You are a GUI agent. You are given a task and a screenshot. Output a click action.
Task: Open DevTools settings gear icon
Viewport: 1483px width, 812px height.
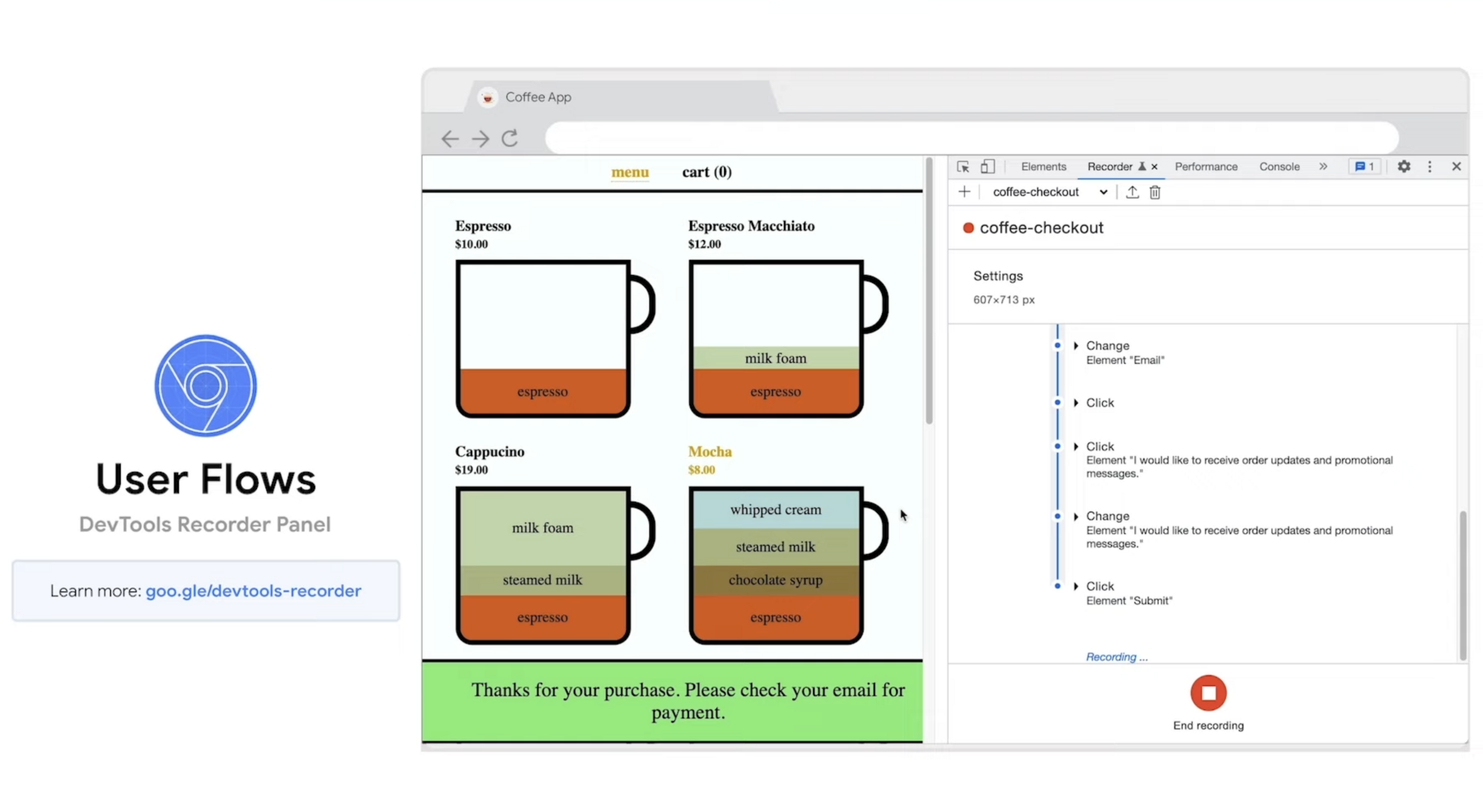tap(1403, 167)
